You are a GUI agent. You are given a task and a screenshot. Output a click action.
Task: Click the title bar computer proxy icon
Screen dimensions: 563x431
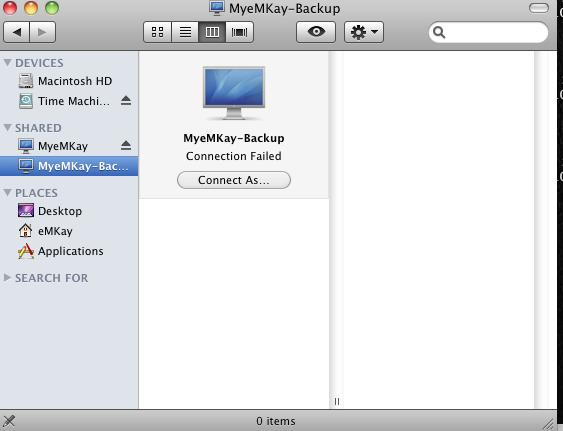(x=217, y=8)
